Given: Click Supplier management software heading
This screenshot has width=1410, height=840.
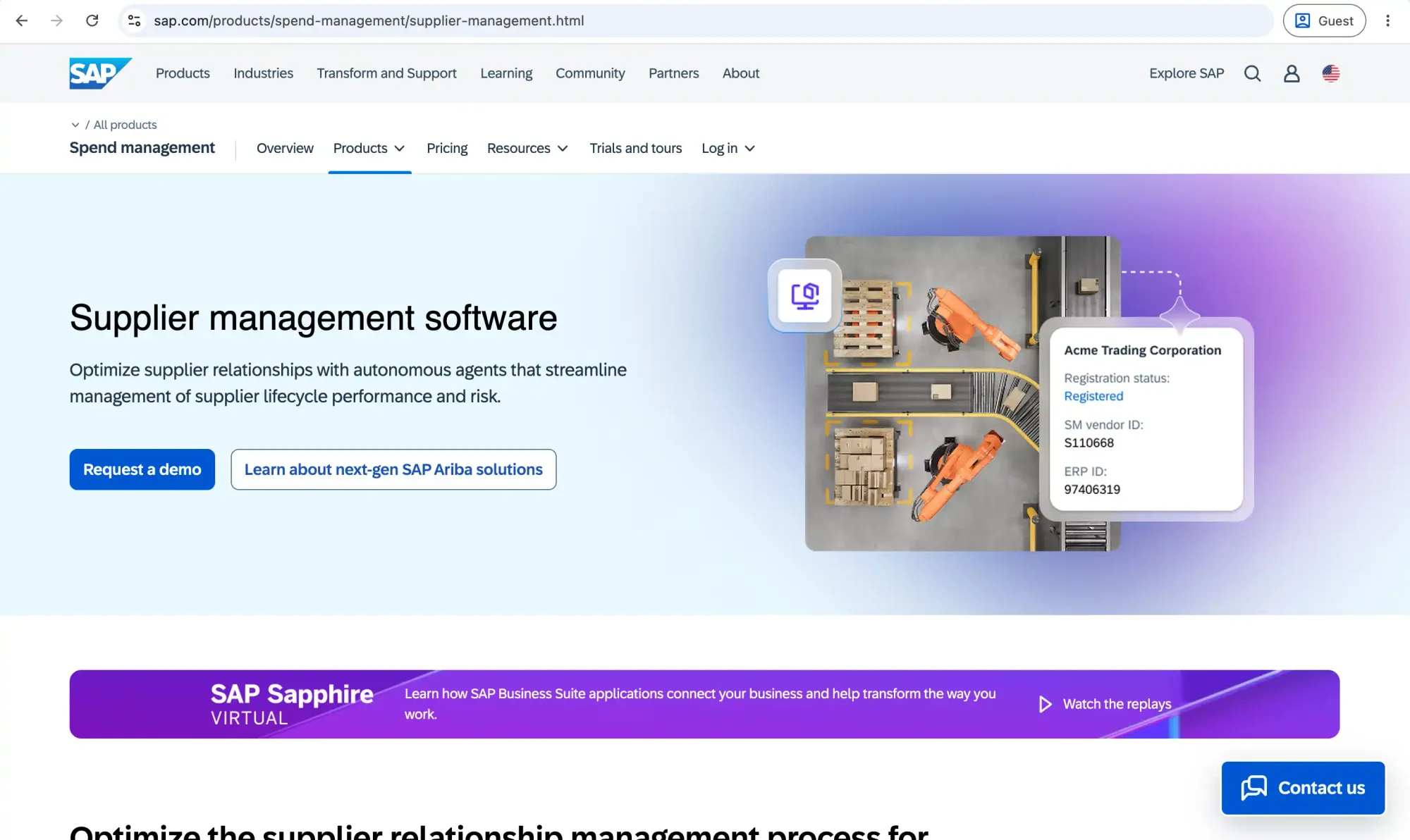Looking at the screenshot, I should (x=313, y=318).
